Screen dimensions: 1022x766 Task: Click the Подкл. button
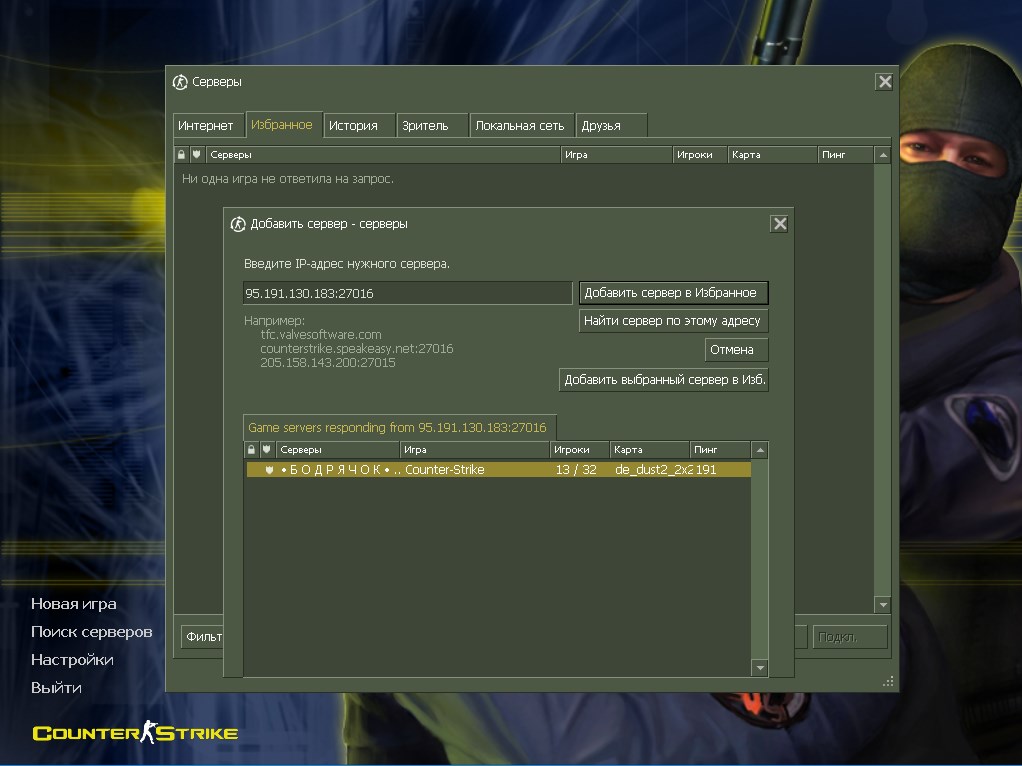click(850, 636)
